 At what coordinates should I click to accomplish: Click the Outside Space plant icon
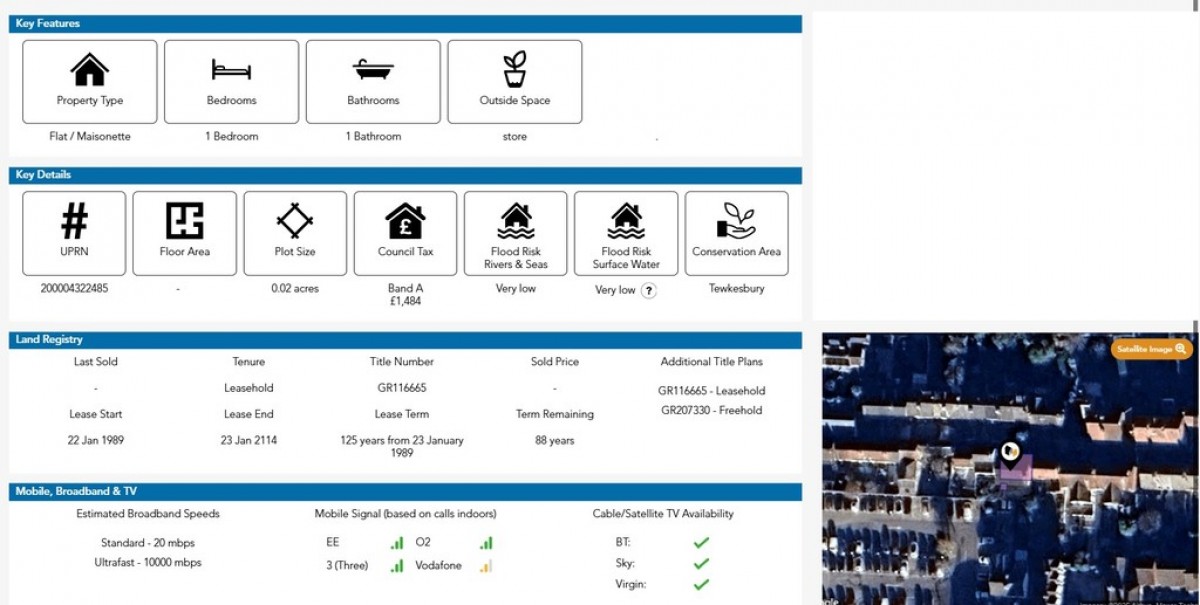pos(514,70)
